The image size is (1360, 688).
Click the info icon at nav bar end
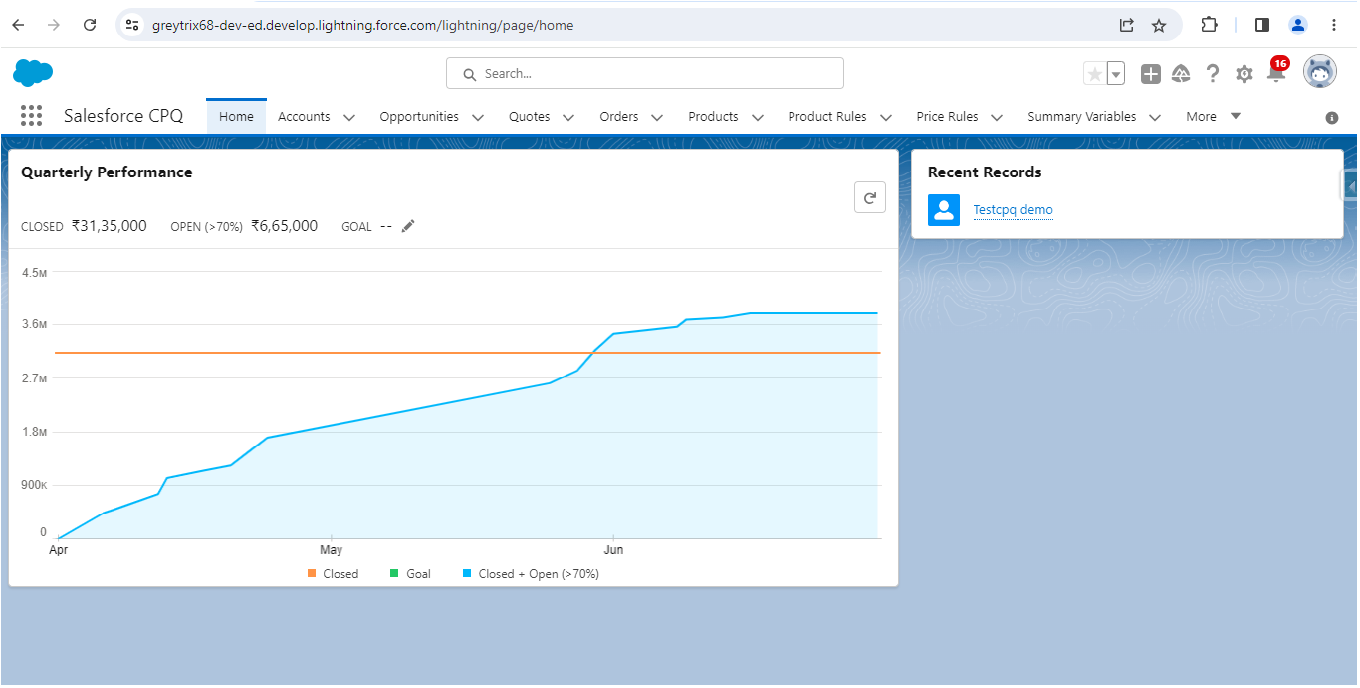click(1332, 117)
